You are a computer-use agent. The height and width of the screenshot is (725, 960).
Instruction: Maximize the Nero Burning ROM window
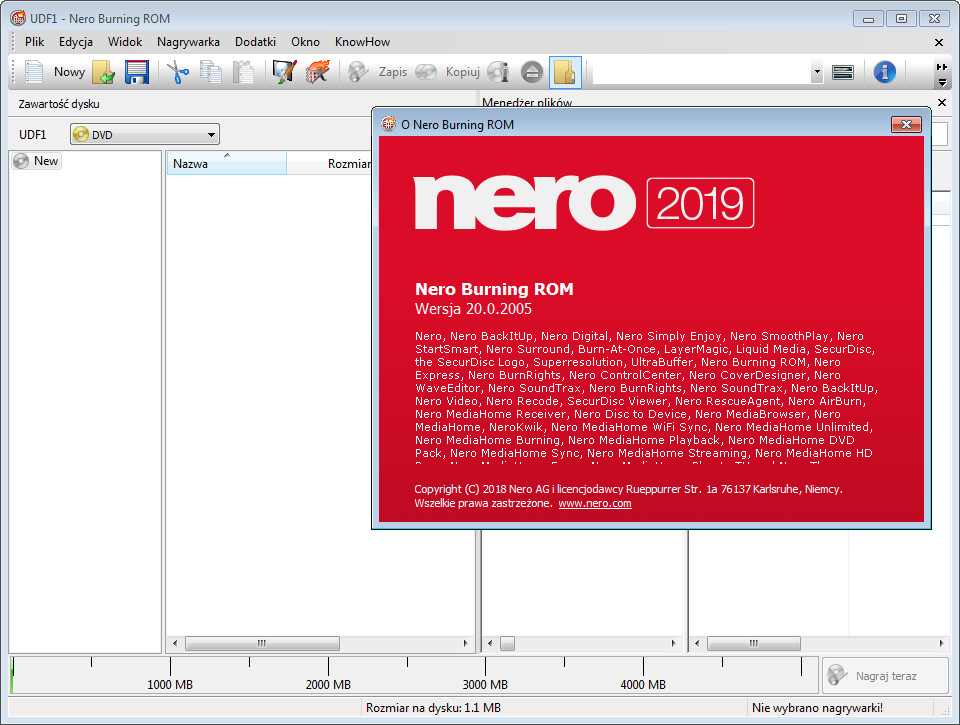[901, 18]
